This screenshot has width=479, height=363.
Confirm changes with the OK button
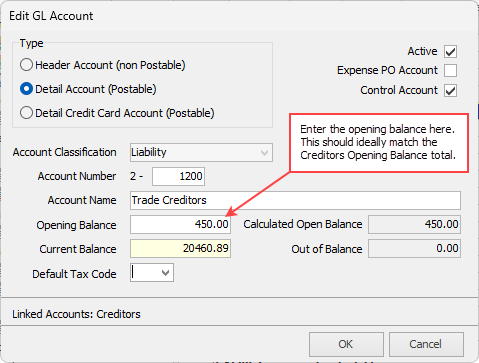point(346,344)
